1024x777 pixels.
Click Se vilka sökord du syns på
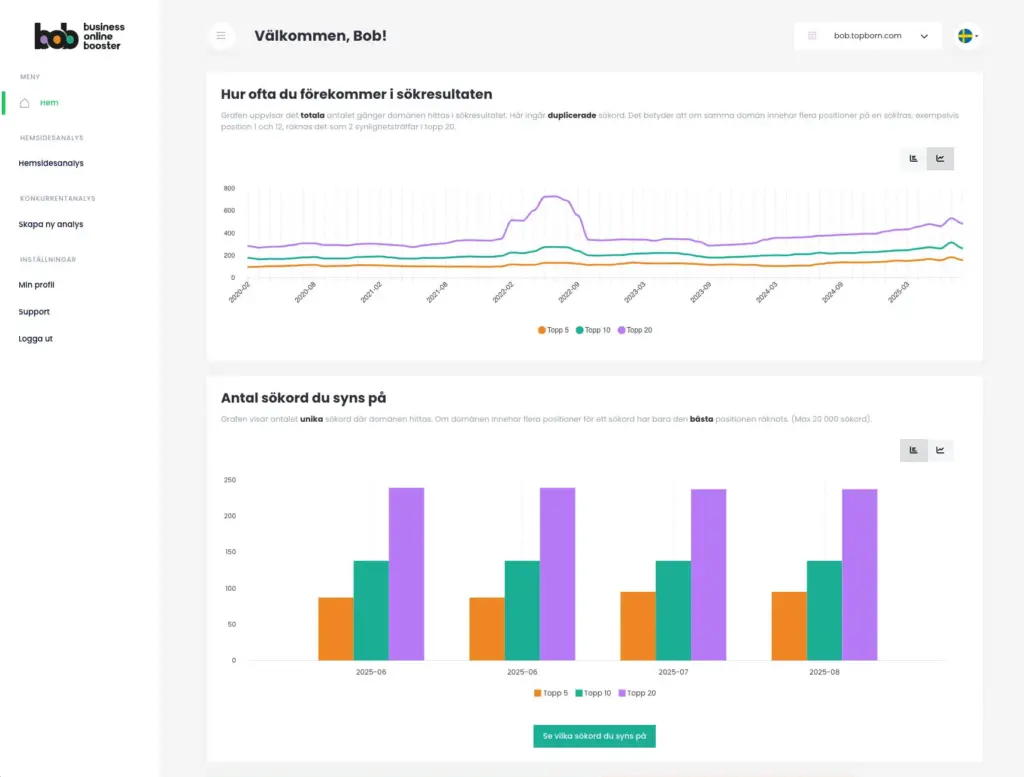[594, 736]
